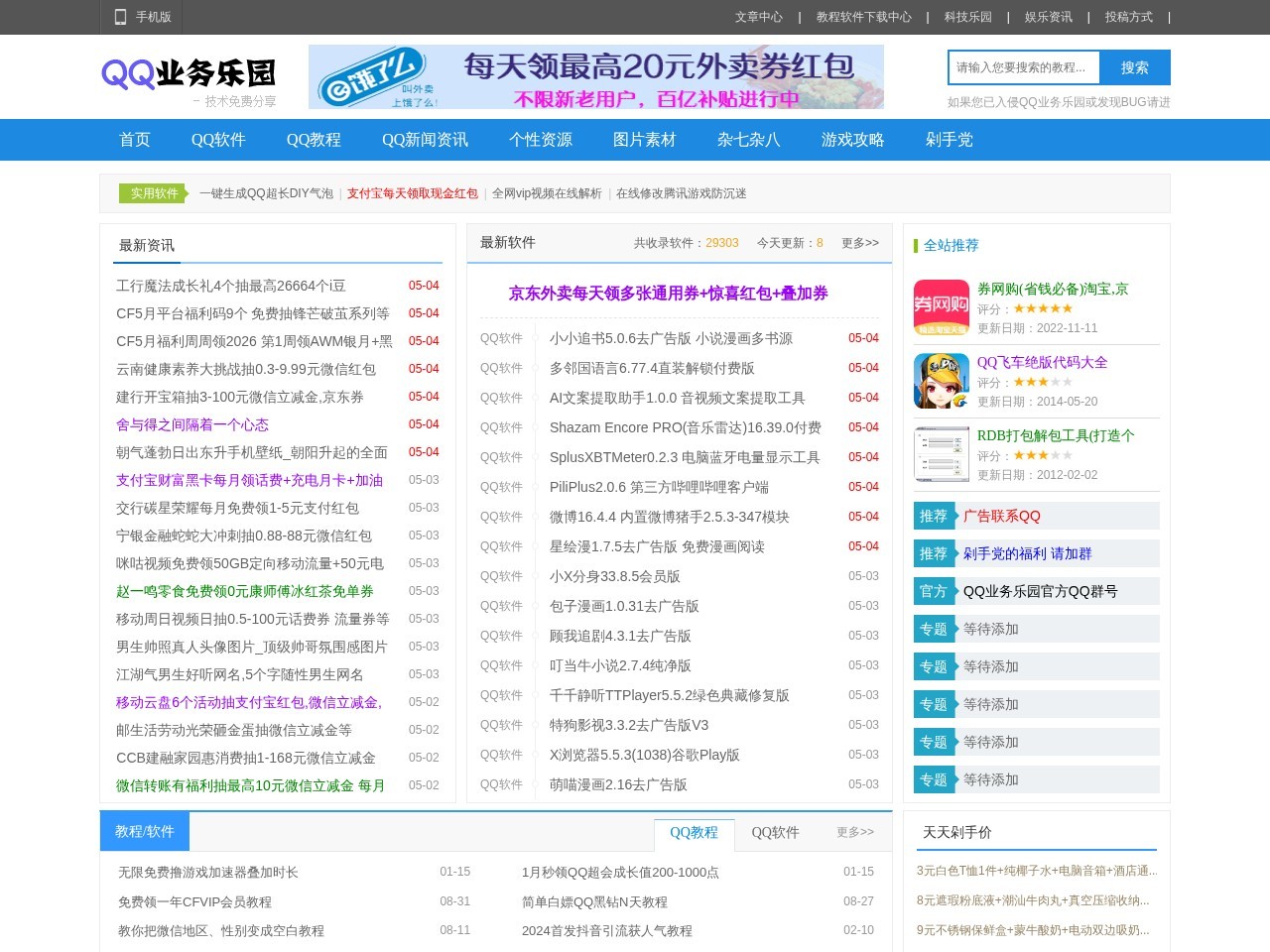Open 微博16.4.4 内置微博猪手 entry
1270x952 pixels.
(670, 517)
